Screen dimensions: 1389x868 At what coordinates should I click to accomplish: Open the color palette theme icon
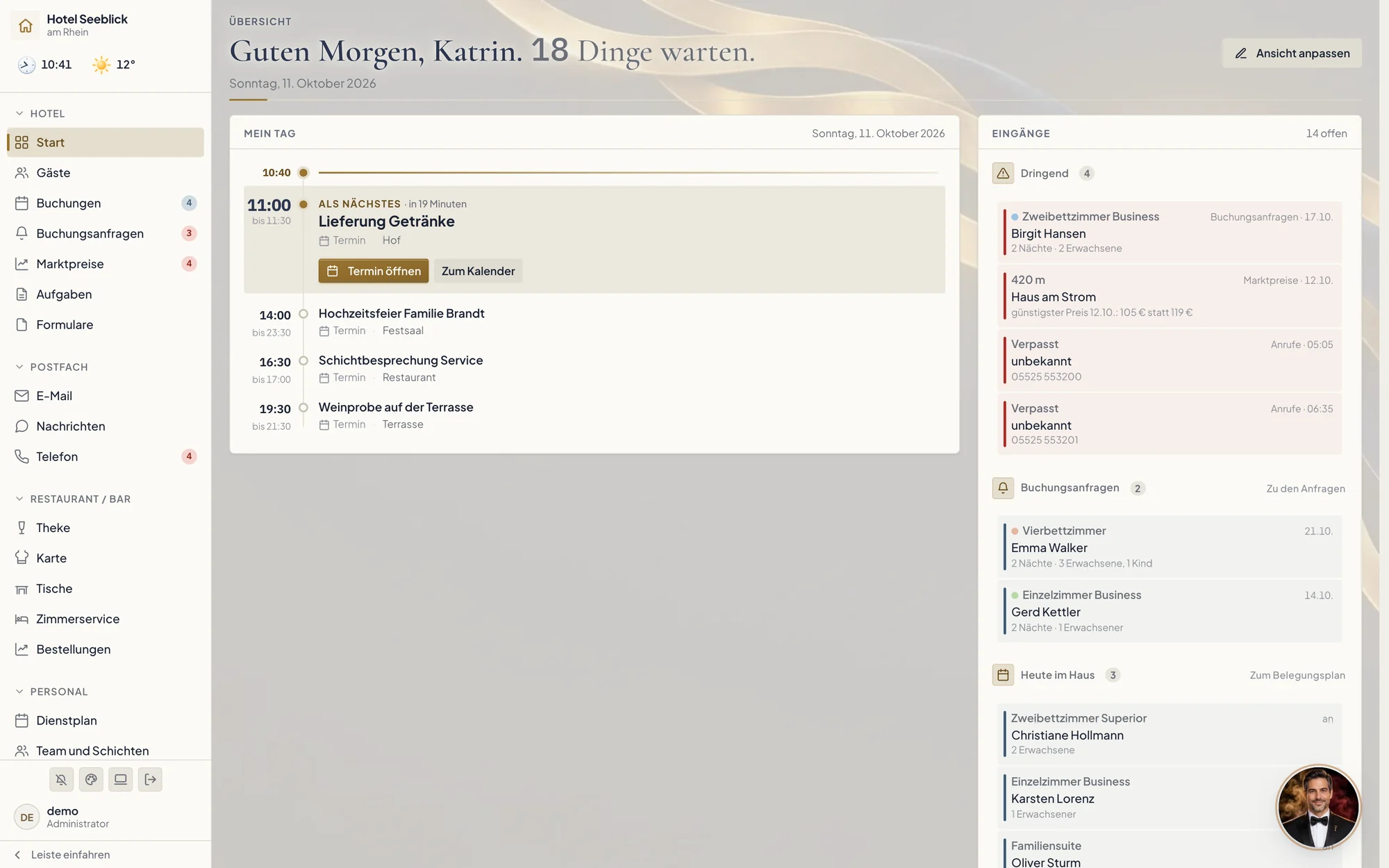tap(91, 780)
